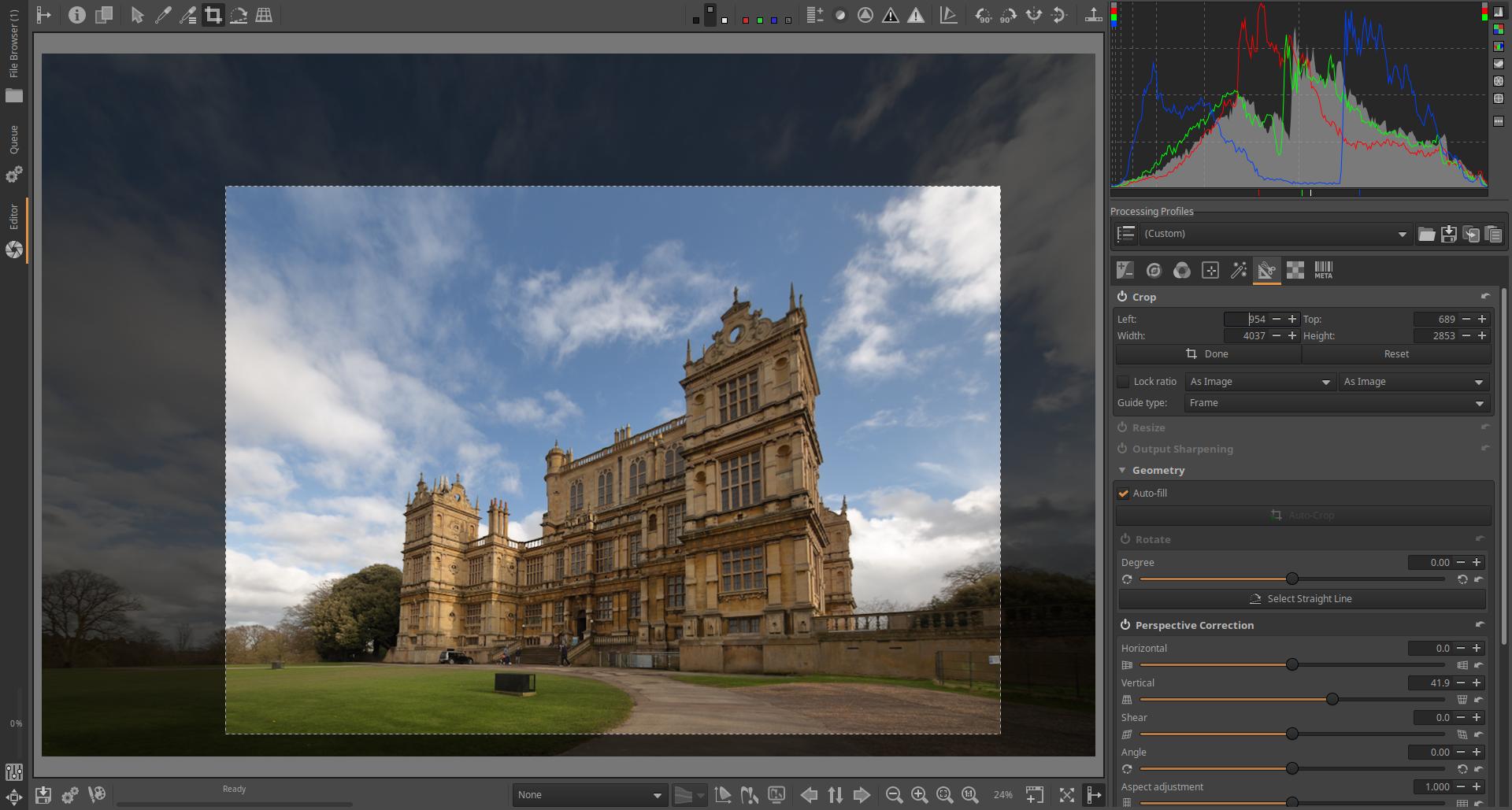Pick the white balance eyedropper tool
The height and width of the screenshot is (810, 1512).
163,15
